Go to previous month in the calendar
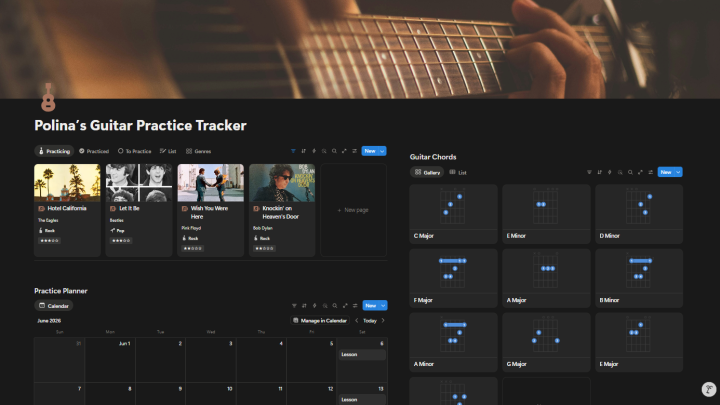This screenshot has height=405, width=720. tap(357, 321)
